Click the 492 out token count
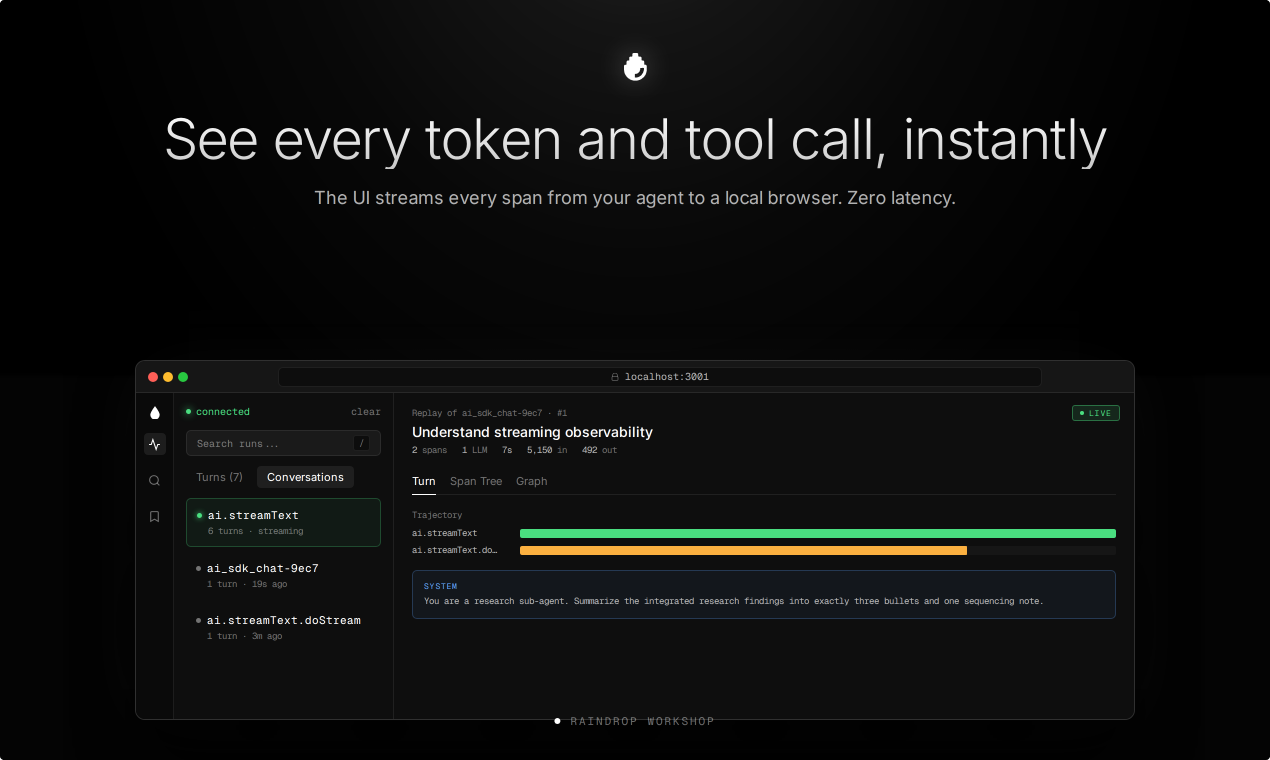Screen dimensions: 1270x760 point(599,450)
